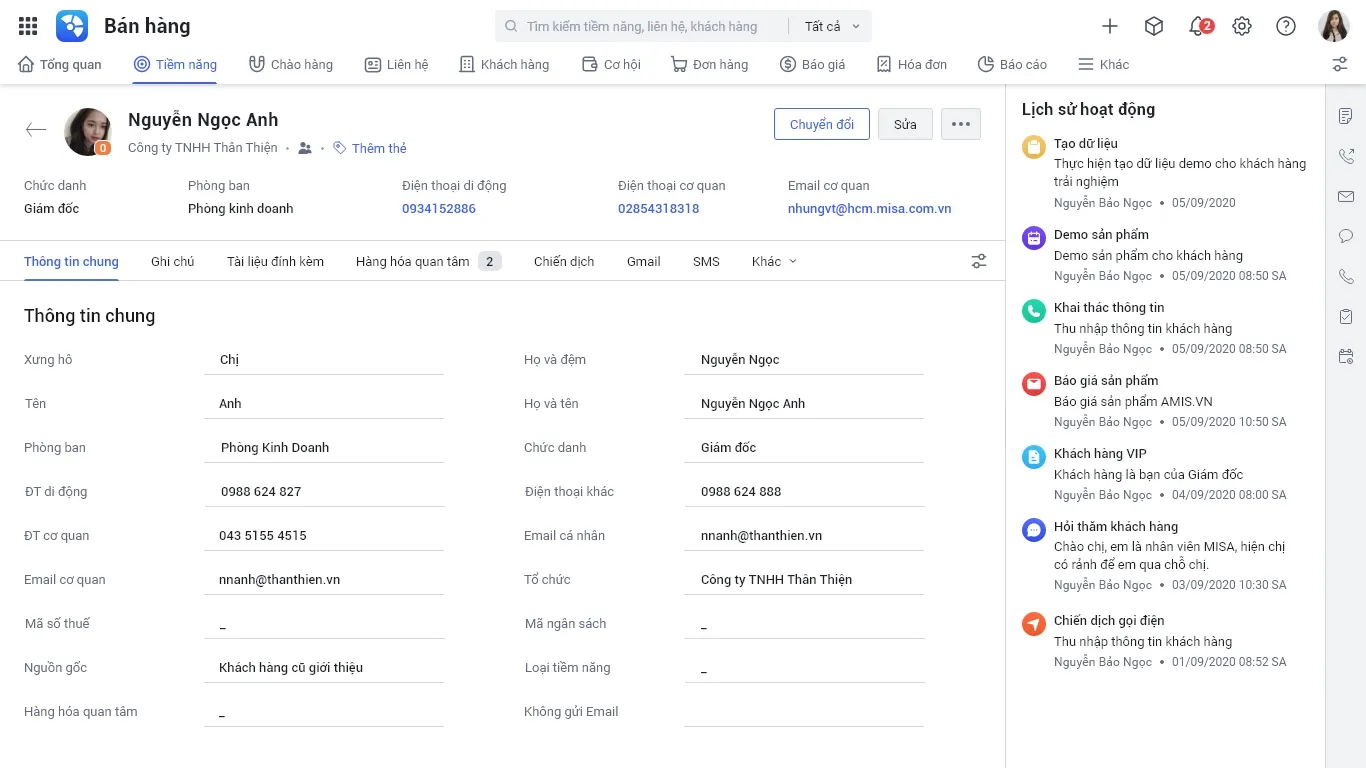Image resolution: width=1366 pixels, height=768 pixels.
Task: Click the Khai thác thông tin phone icon
Action: pyautogui.click(x=1034, y=311)
